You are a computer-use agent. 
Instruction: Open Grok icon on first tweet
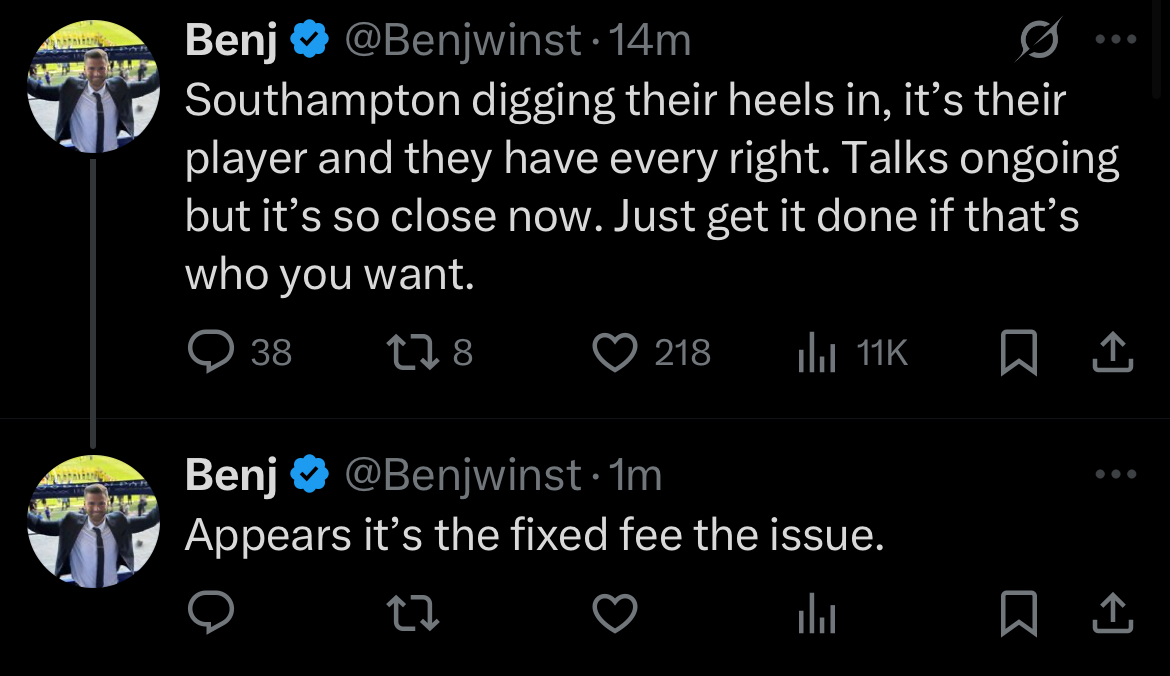pos(1037,41)
